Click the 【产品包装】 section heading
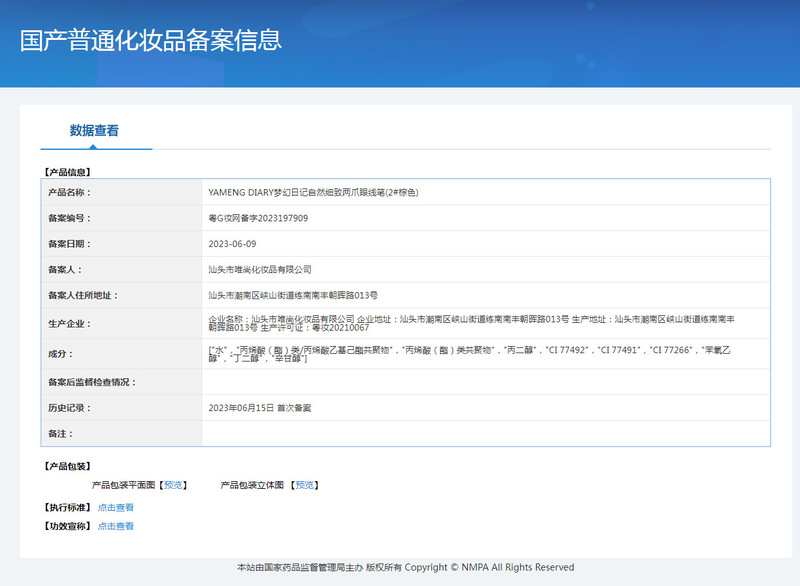Image resolution: width=800 pixels, height=586 pixels. point(68,466)
